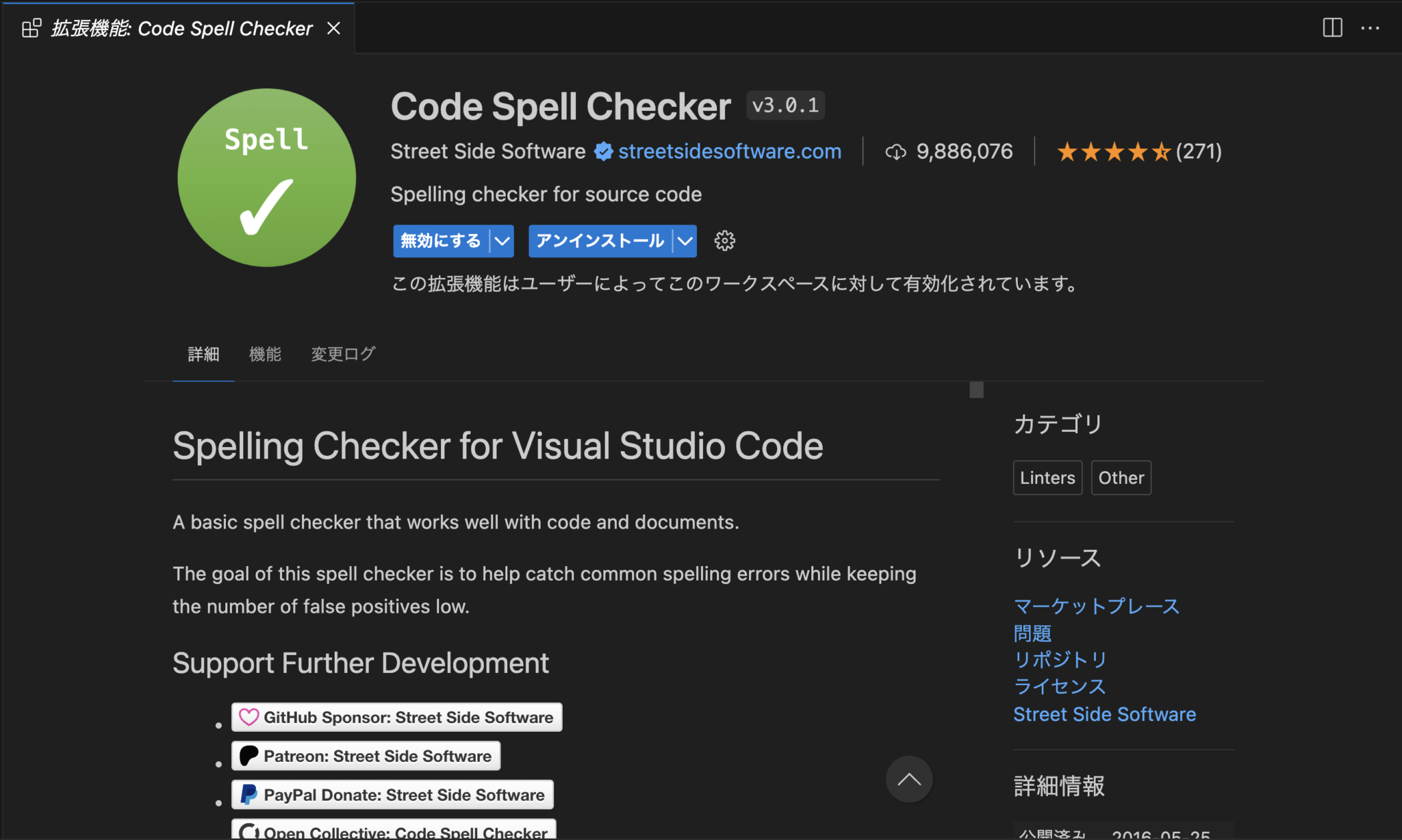Open the リポジトリ resource link
This screenshot has width=1402, height=840.
point(1060,659)
